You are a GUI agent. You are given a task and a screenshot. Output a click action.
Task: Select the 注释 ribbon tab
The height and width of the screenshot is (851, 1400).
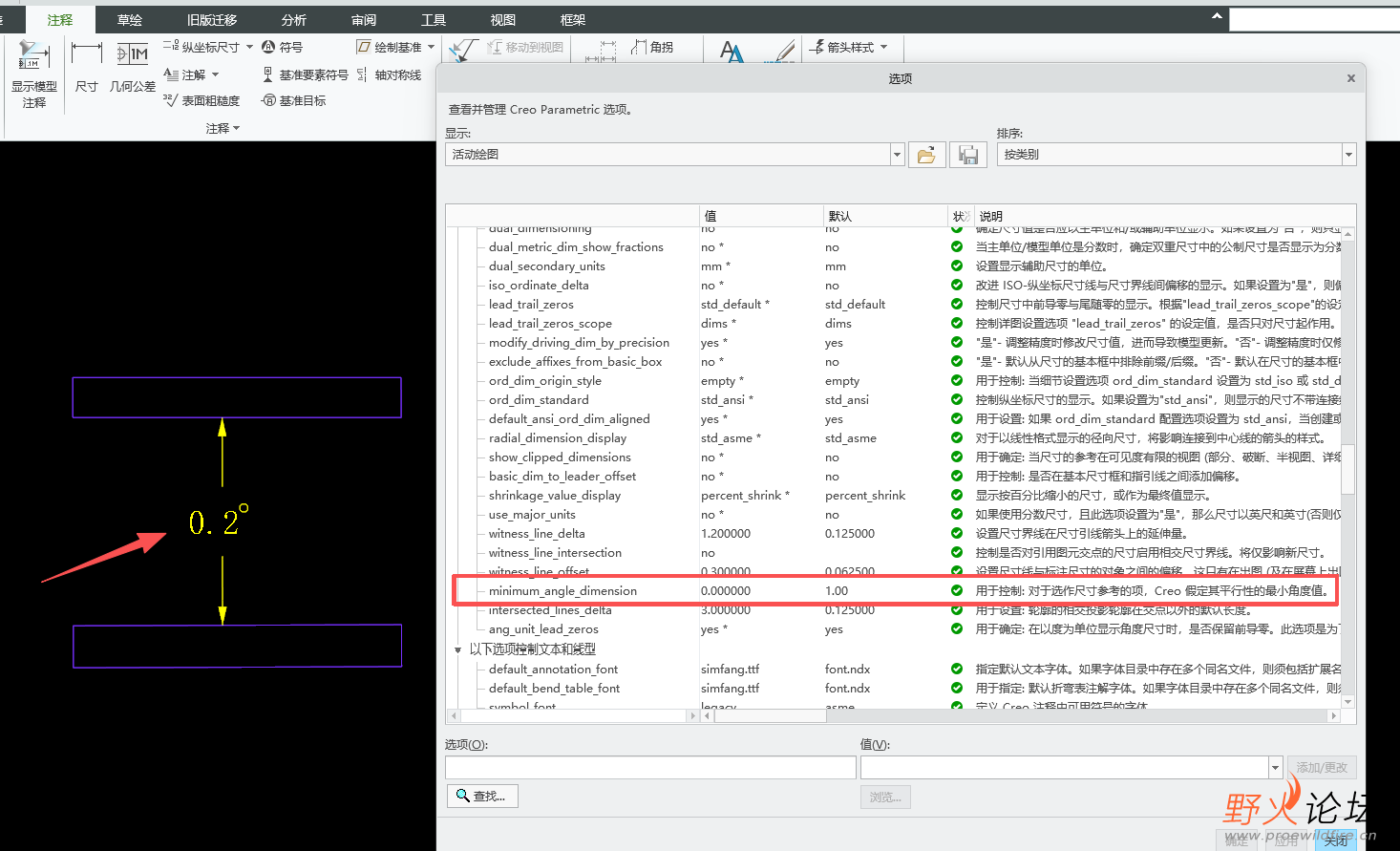tap(59, 19)
